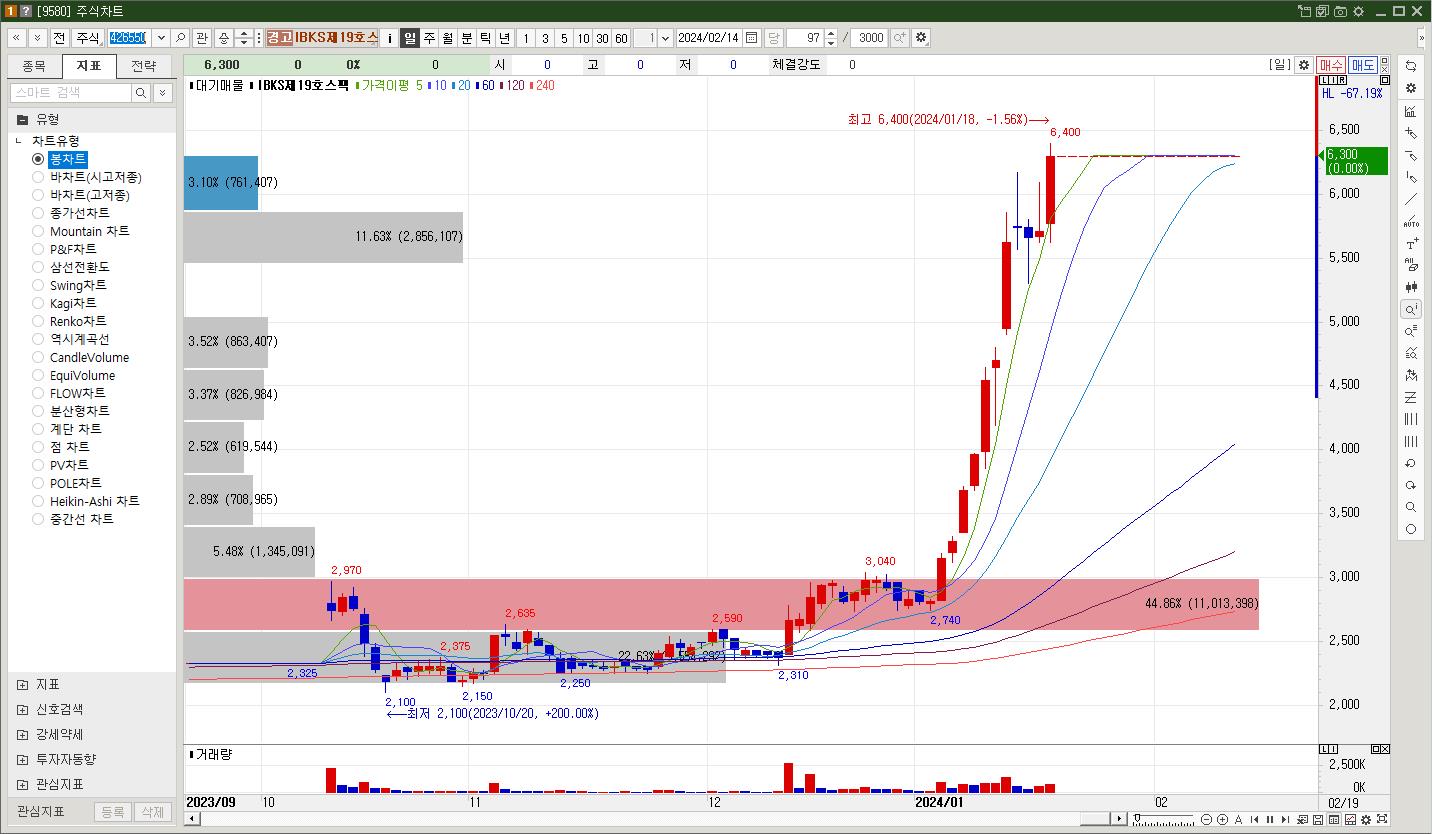Click the refresh/rotate icon at the top of the right toolbar
The height and width of the screenshot is (834, 1432).
pos(1411,66)
